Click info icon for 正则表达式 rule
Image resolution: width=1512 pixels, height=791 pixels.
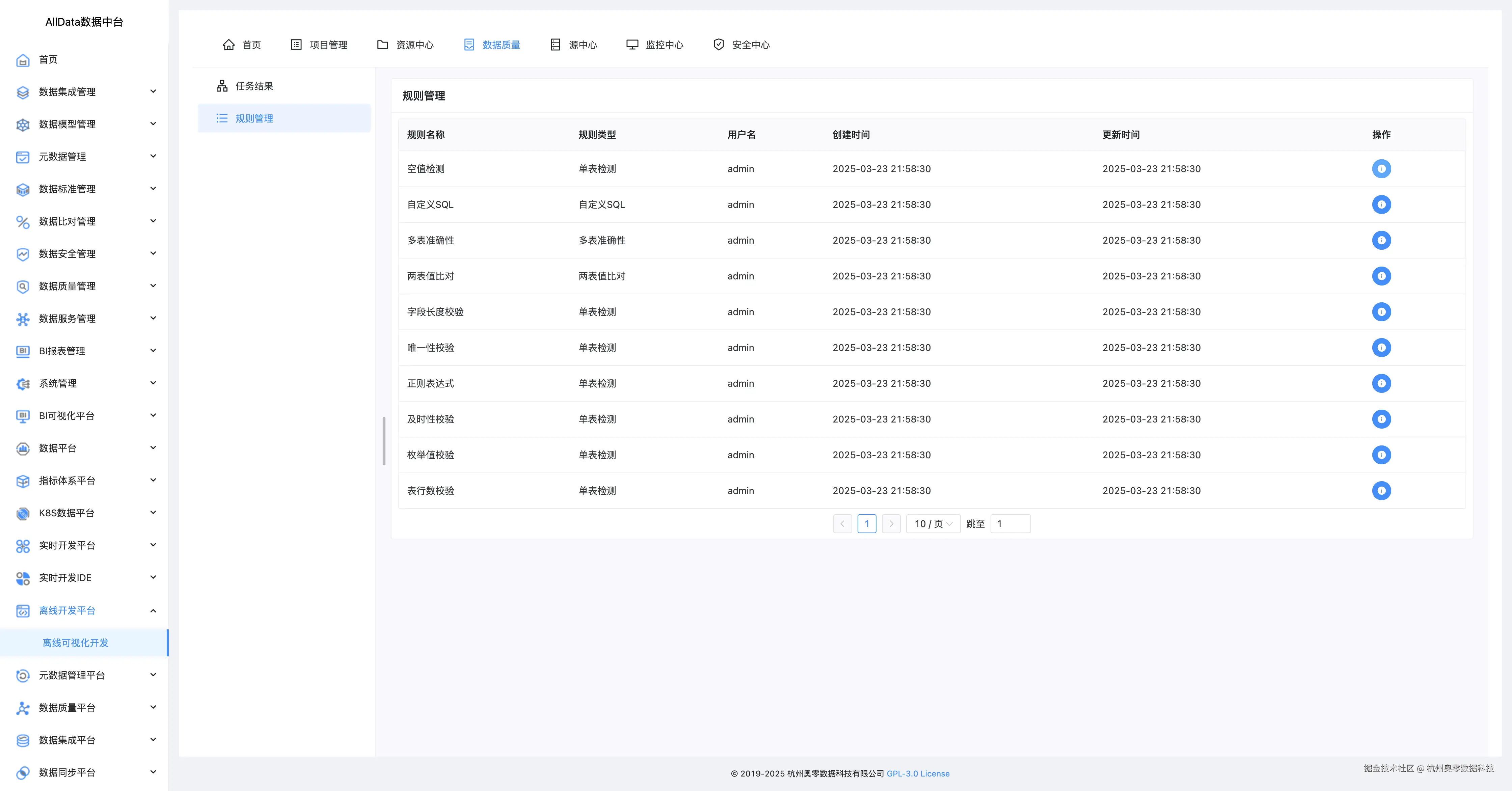[1381, 383]
